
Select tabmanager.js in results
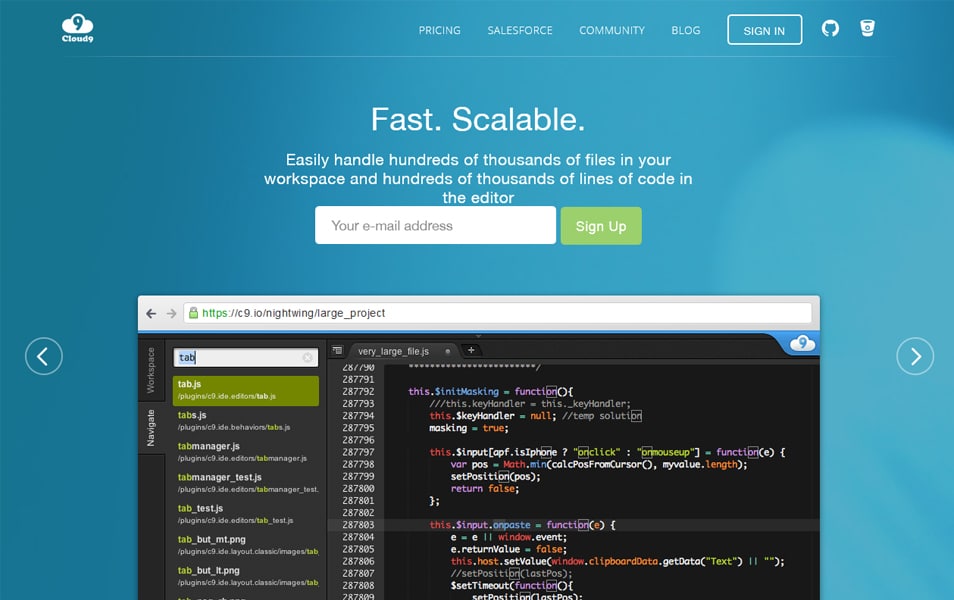click(246, 452)
